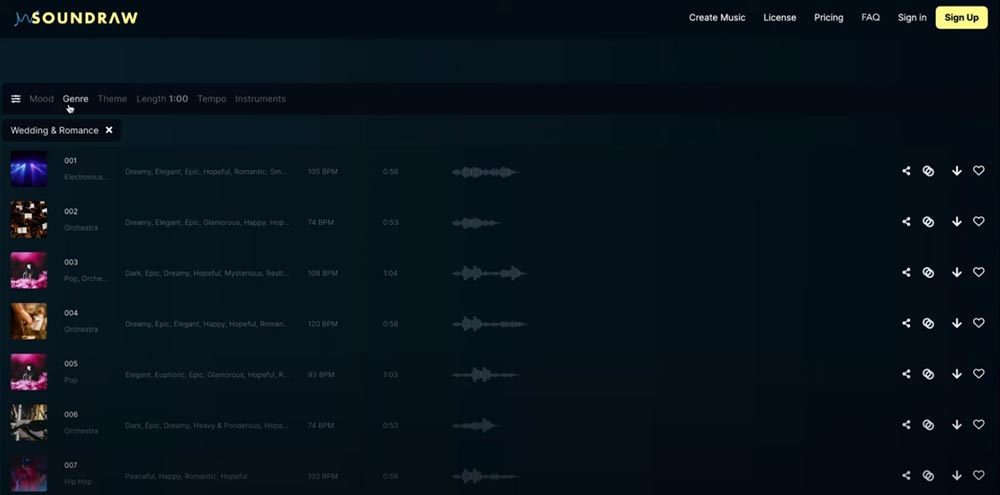Viewport: 1000px width, 495px height.
Task: Seek in track 001 waveform
Action: (x=485, y=172)
